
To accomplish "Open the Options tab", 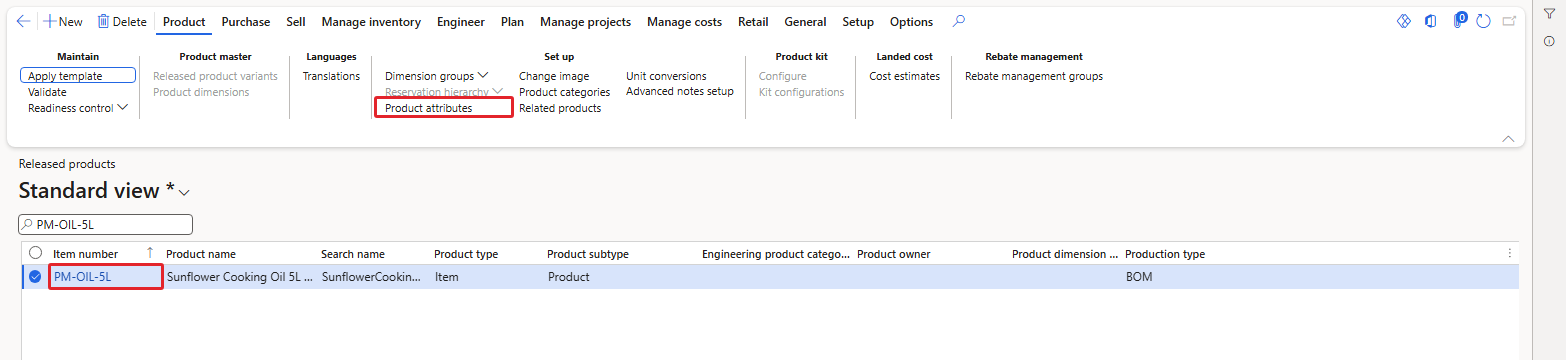I will click(911, 22).
